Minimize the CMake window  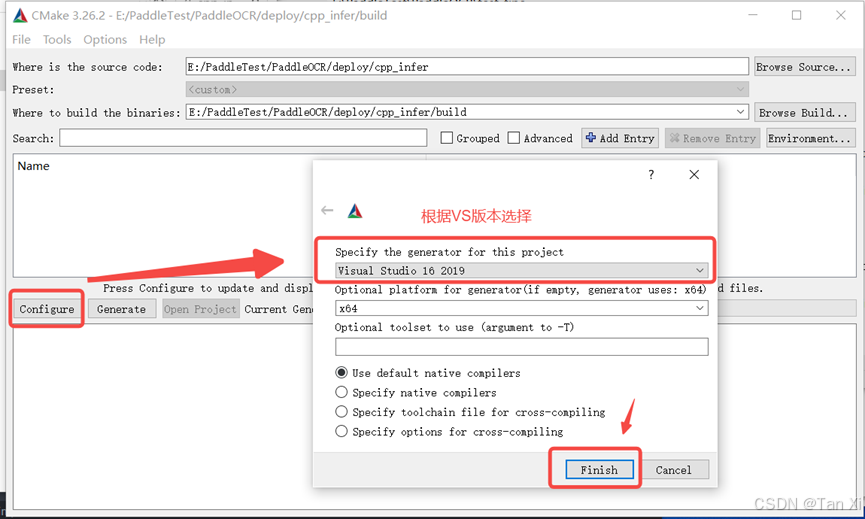coord(752,15)
